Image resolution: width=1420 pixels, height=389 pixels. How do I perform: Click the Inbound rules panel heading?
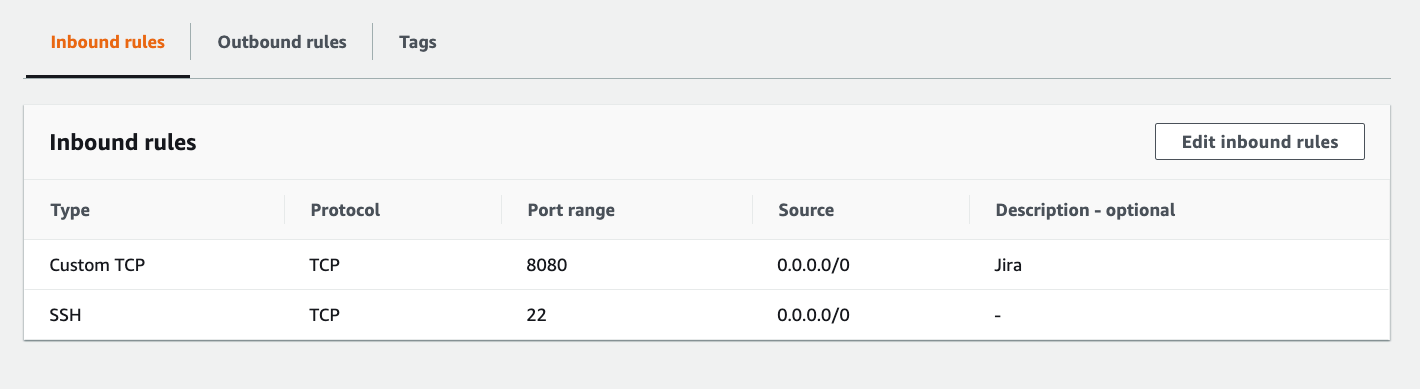pyautogui.click(x=123, y=142)
